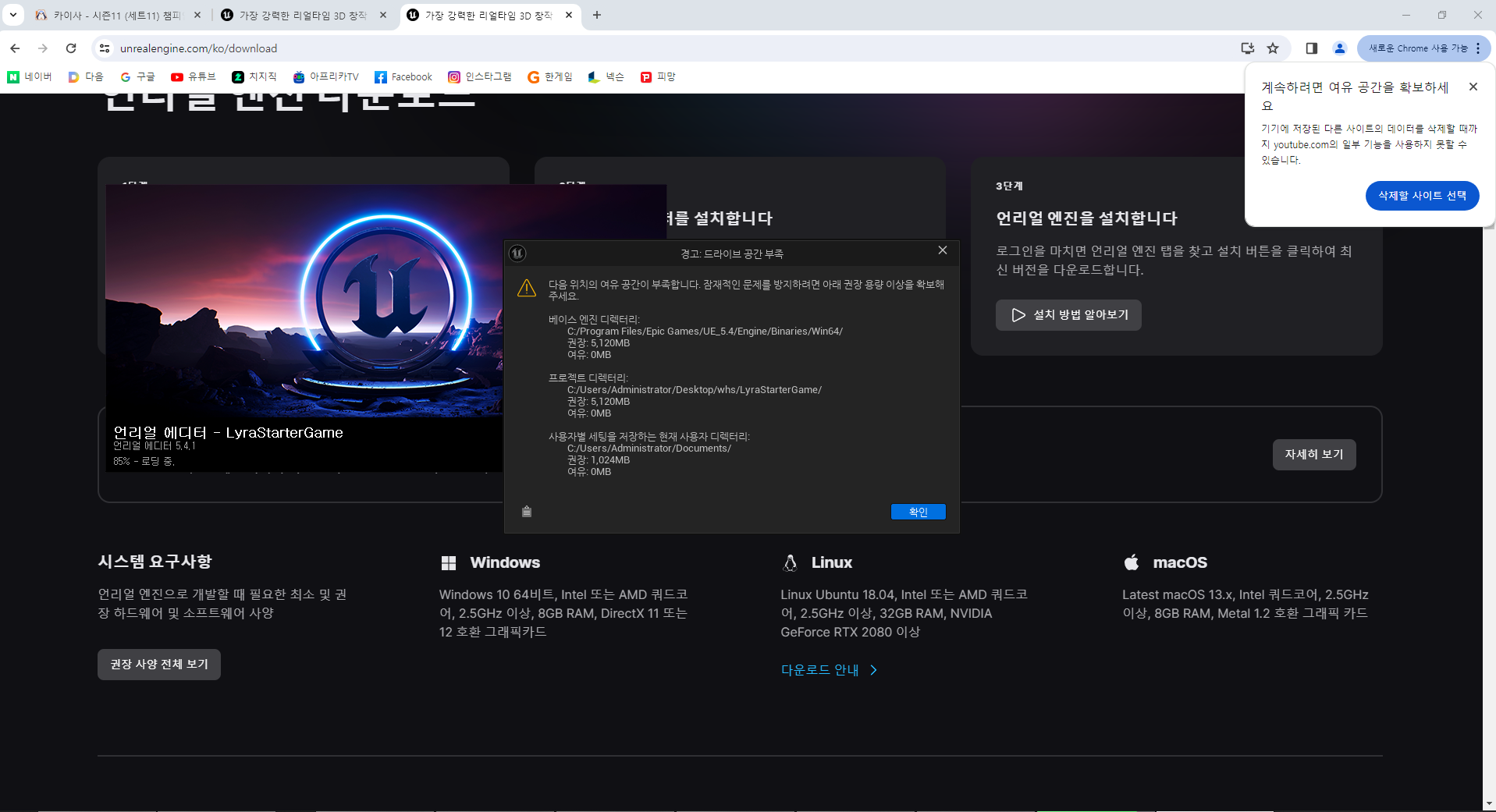Select the base engine directory path text
This screenshot has width=1496, height=812.
point(705,332)
